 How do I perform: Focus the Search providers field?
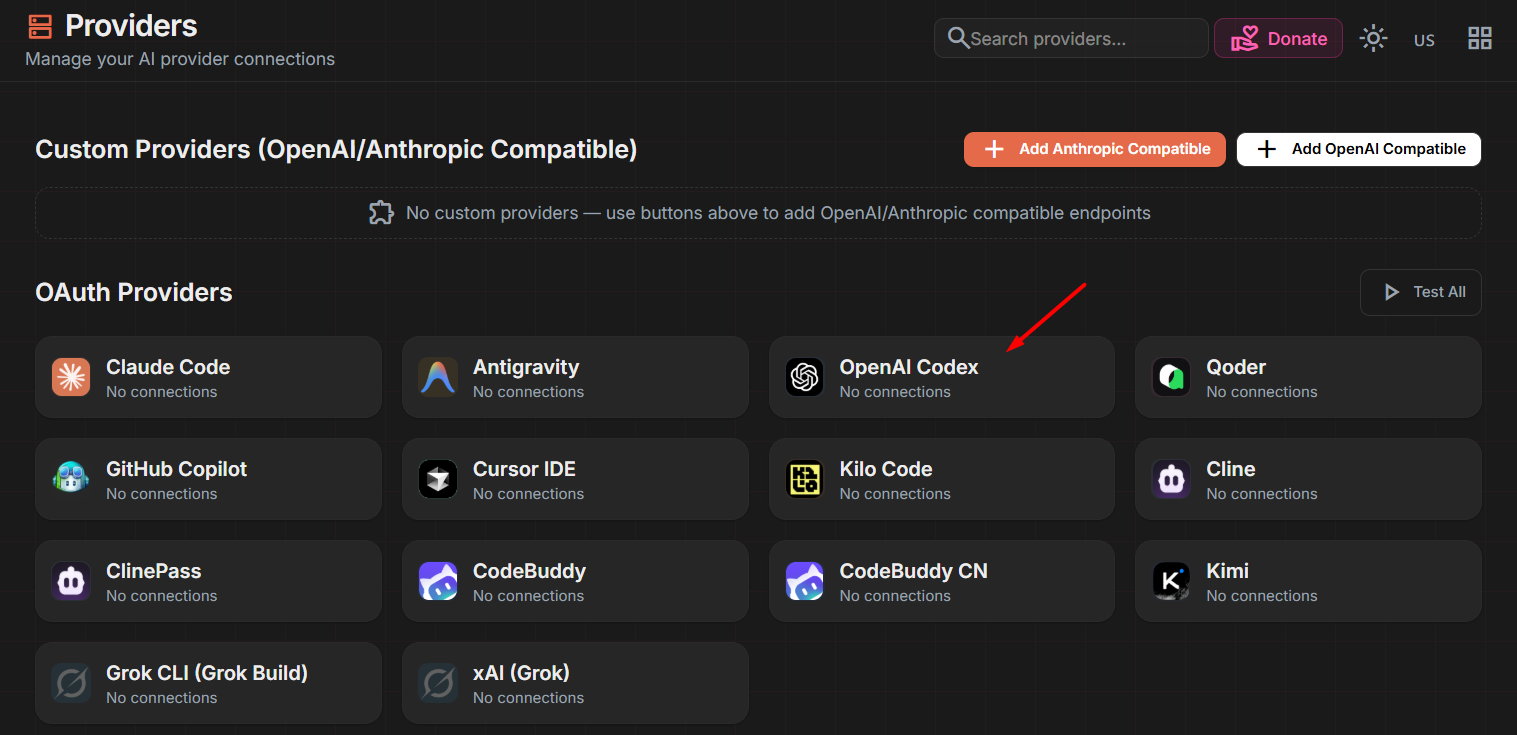[1071, 38]
